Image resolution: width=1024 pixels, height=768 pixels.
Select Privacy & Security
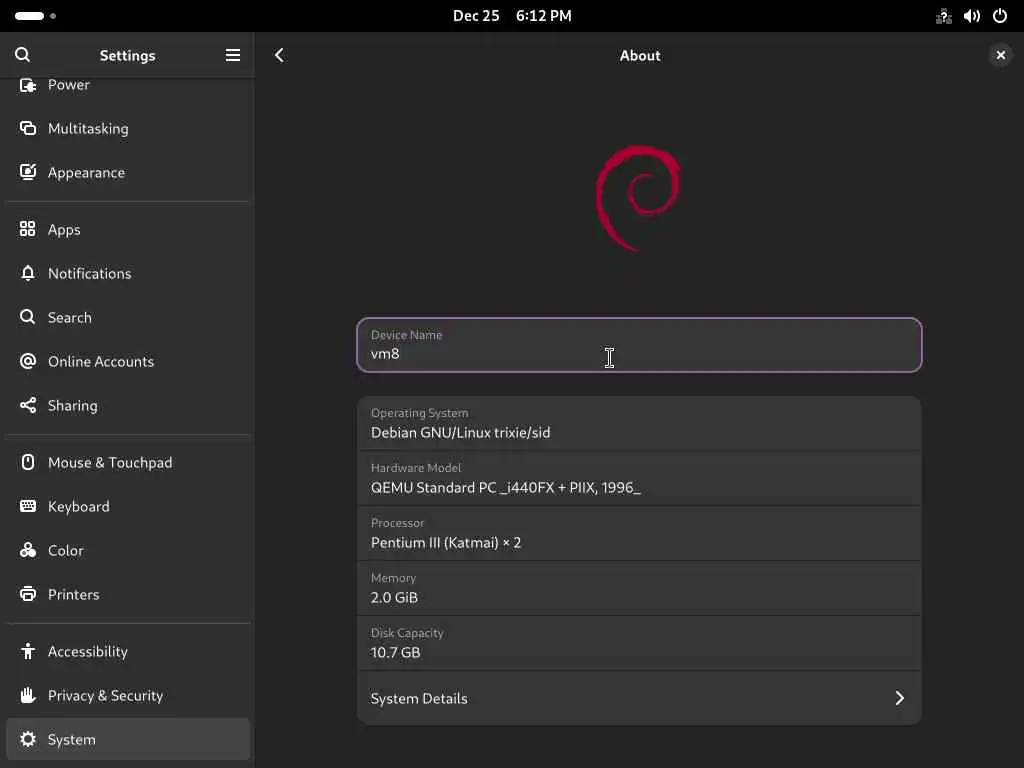click(128, 696)
